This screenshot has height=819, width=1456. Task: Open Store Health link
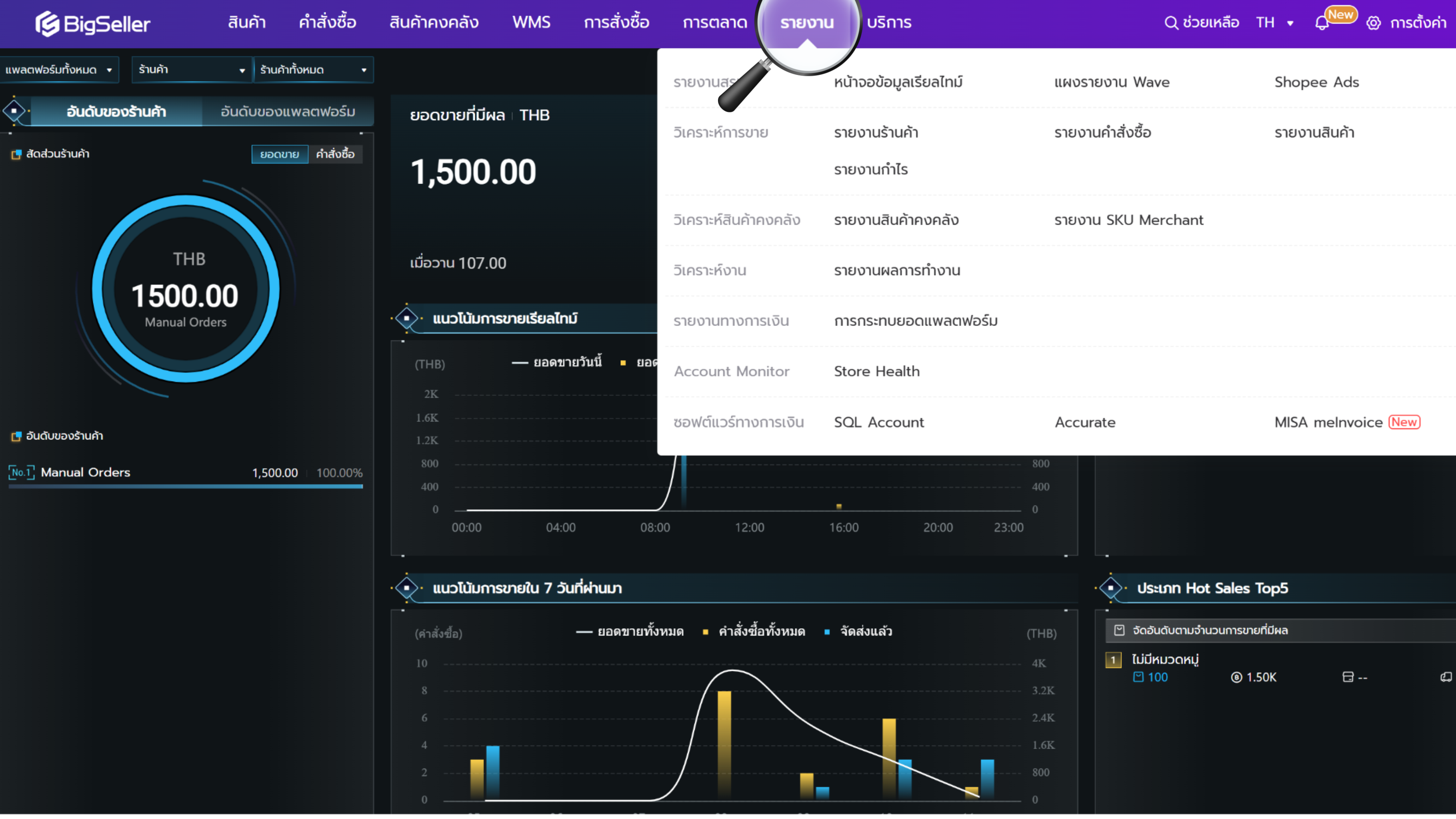[877, 372]
